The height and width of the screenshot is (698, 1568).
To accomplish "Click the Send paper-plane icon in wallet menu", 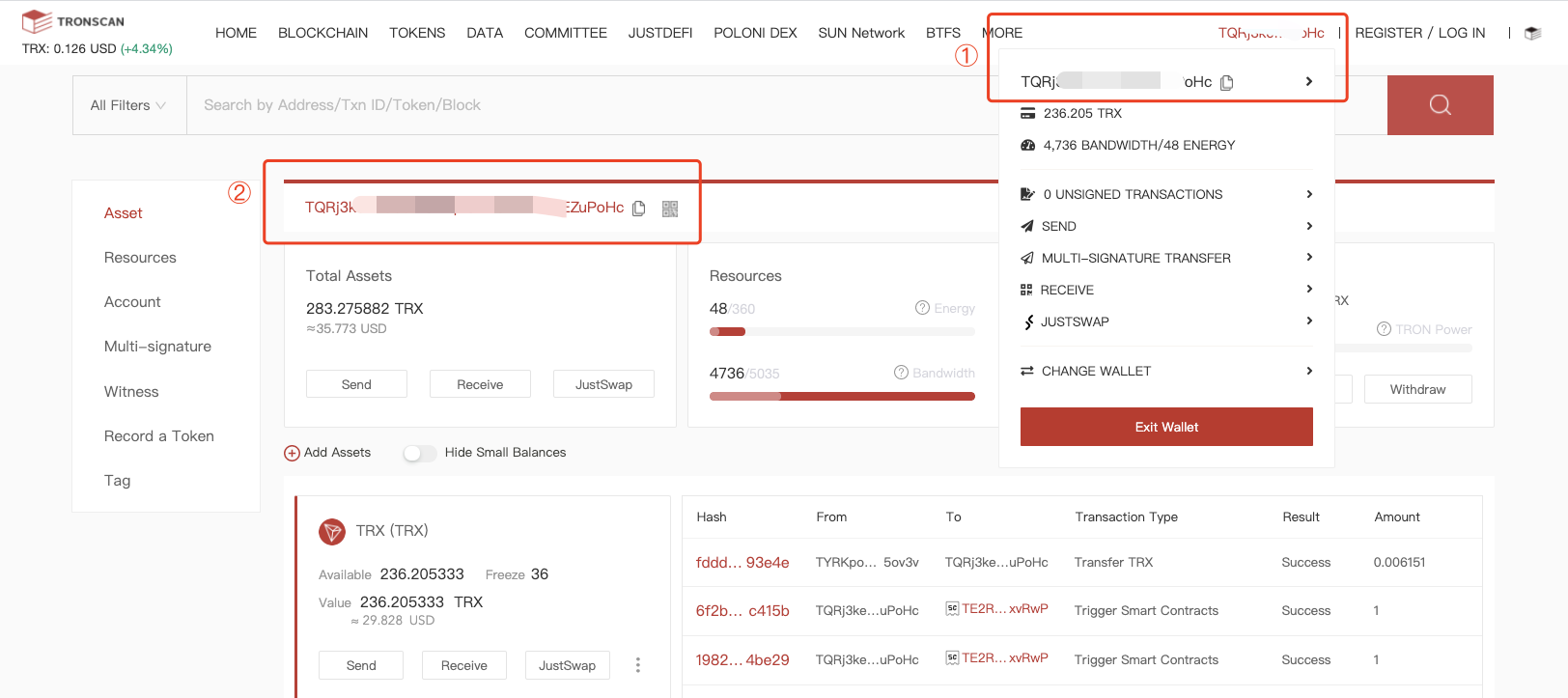I will point(1027,226).
